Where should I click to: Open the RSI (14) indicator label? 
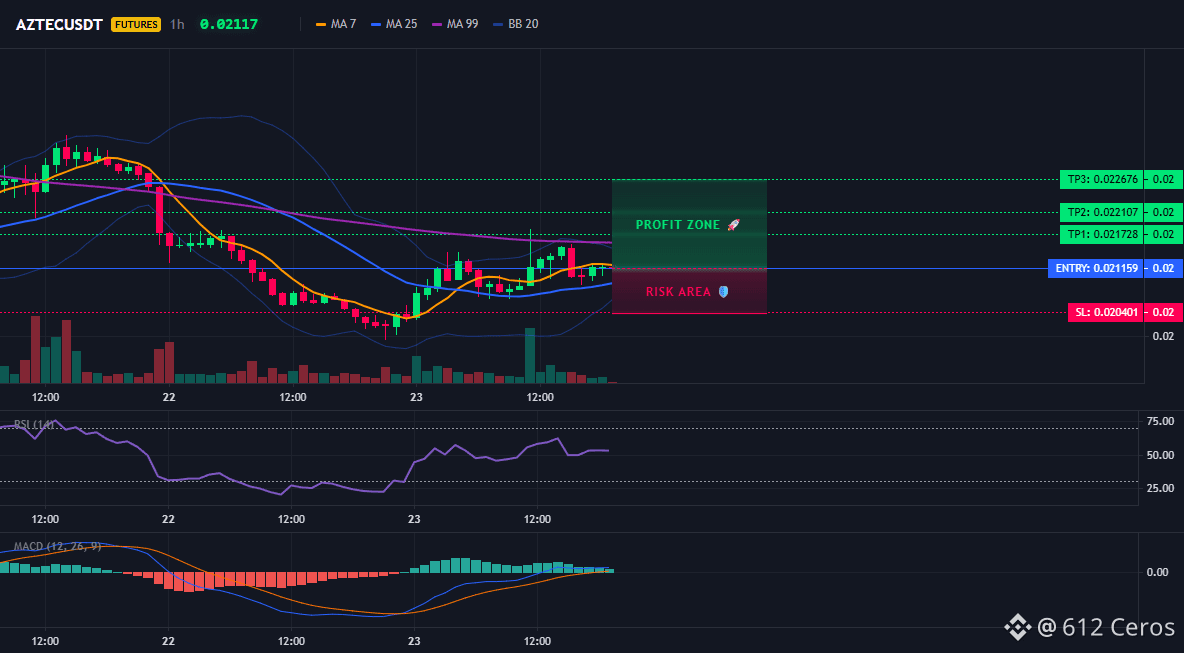pyautogui.click(x=34, y=424)
